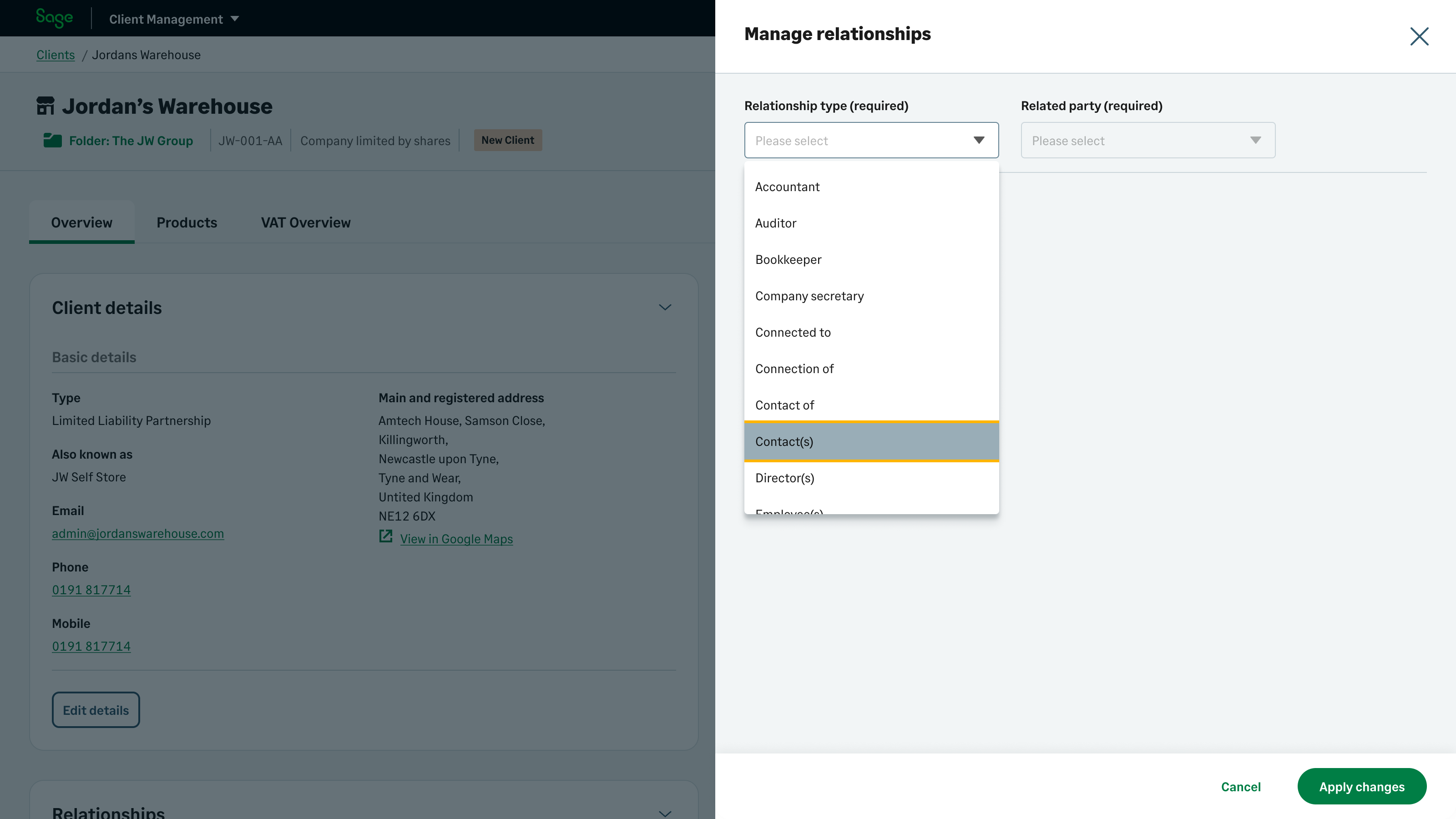Image resolution: width=1456 pixels, height=819 pixels.
Task: Open the Relationship type dropdown
Action: (x=871, y=140)
